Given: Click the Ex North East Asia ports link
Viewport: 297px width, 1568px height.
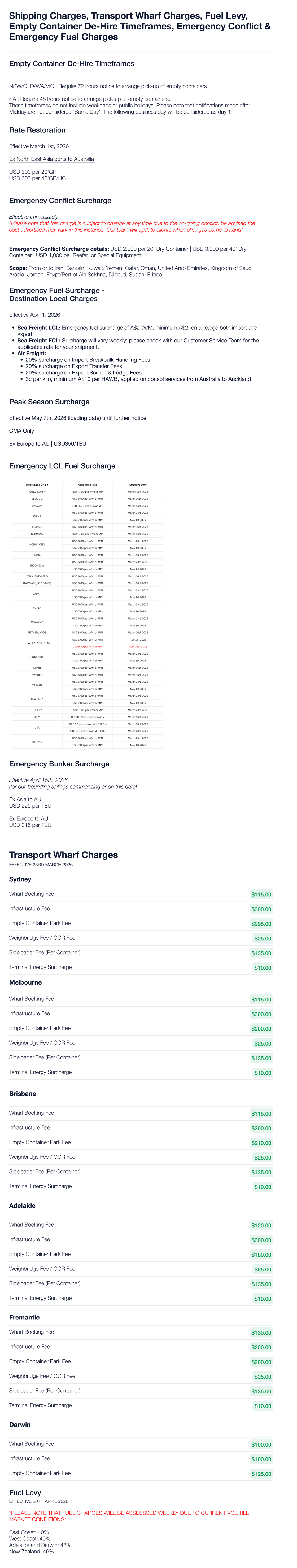Looking at the screenshot, I should pyautogui.click(x=52, y=159).
